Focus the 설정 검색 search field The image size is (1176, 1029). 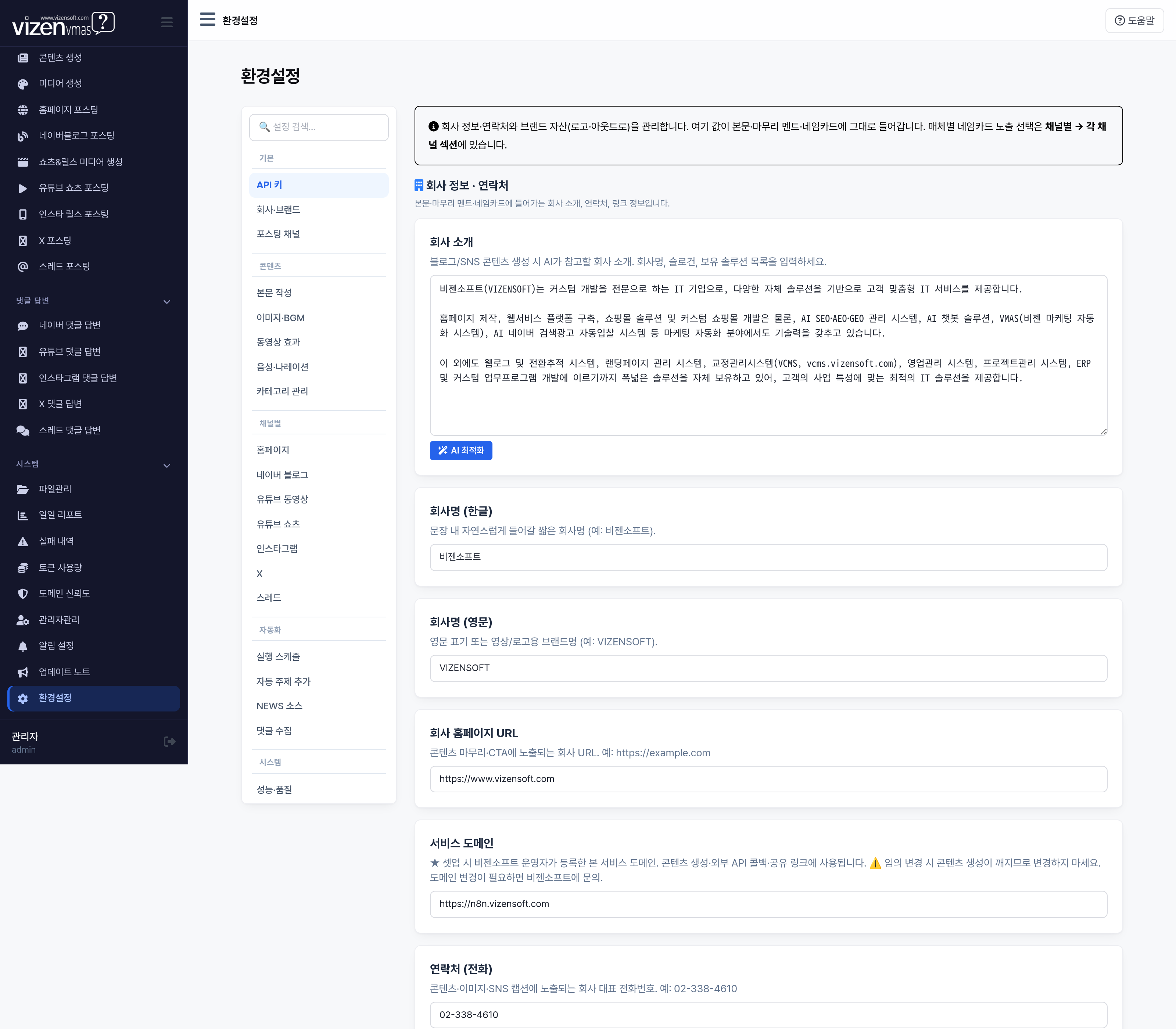319,127
